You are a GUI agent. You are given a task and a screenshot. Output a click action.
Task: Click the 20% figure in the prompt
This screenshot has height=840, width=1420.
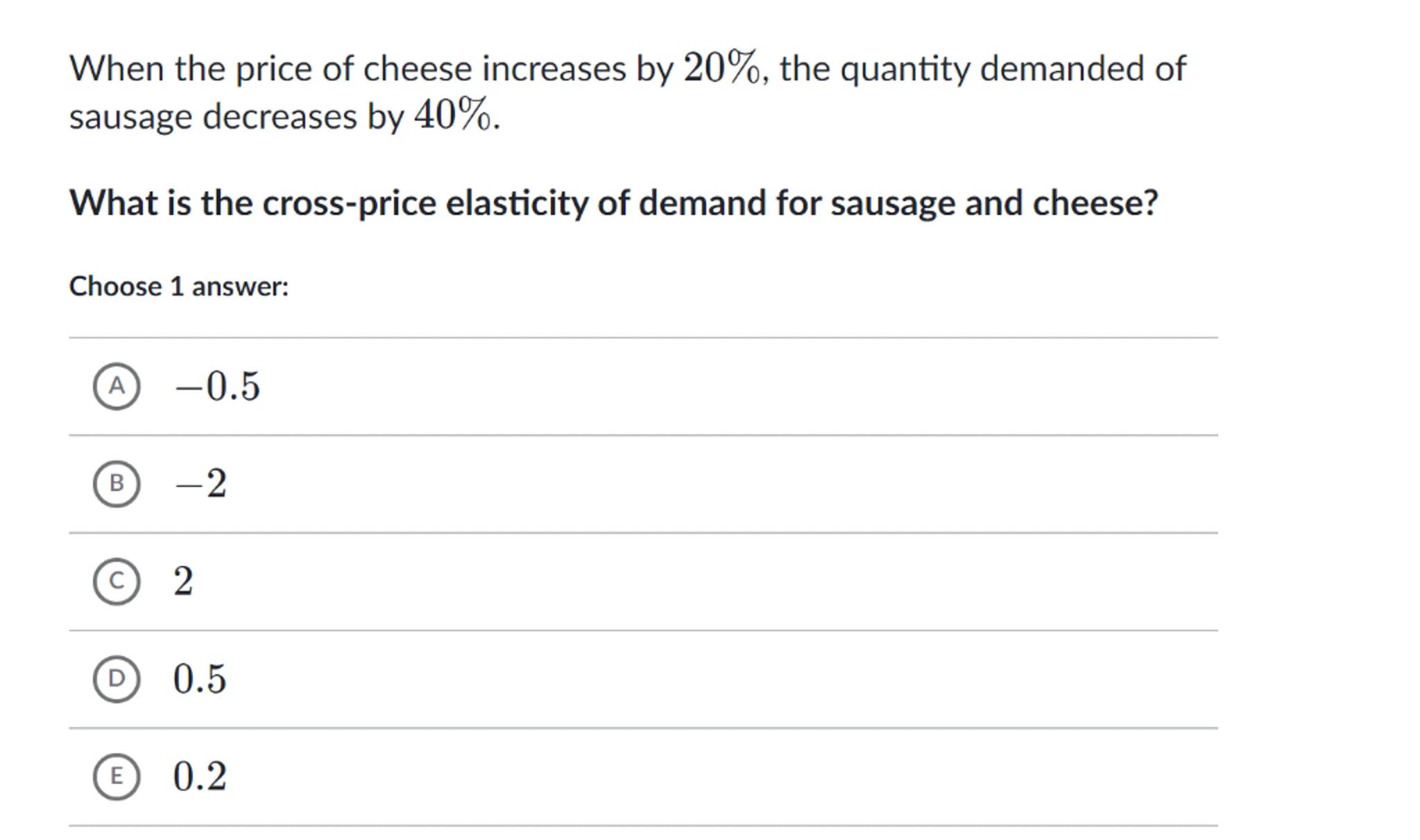coord(721,69)
